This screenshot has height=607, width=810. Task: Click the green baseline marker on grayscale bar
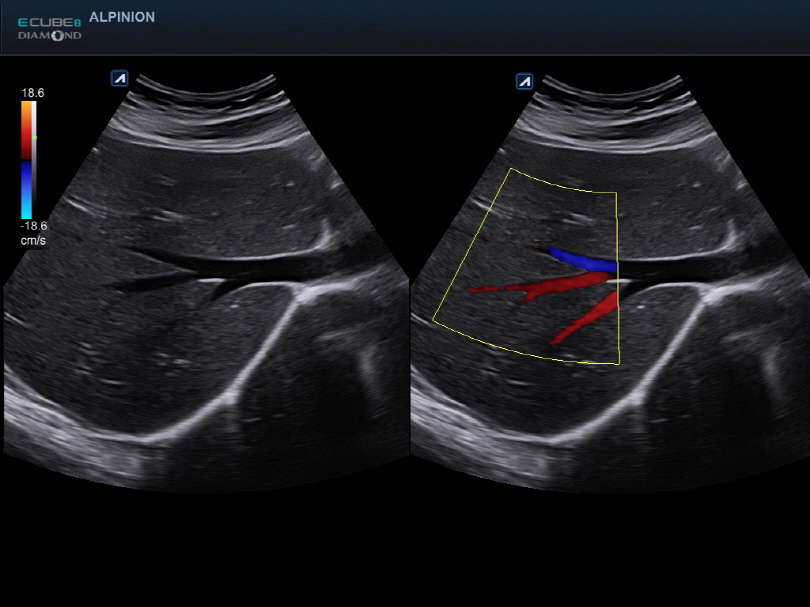click(34, 137)
